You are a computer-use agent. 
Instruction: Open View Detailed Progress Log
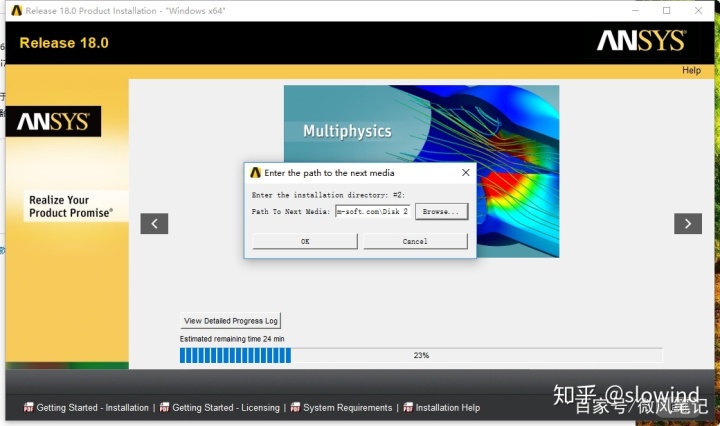[x=231, y=320]
